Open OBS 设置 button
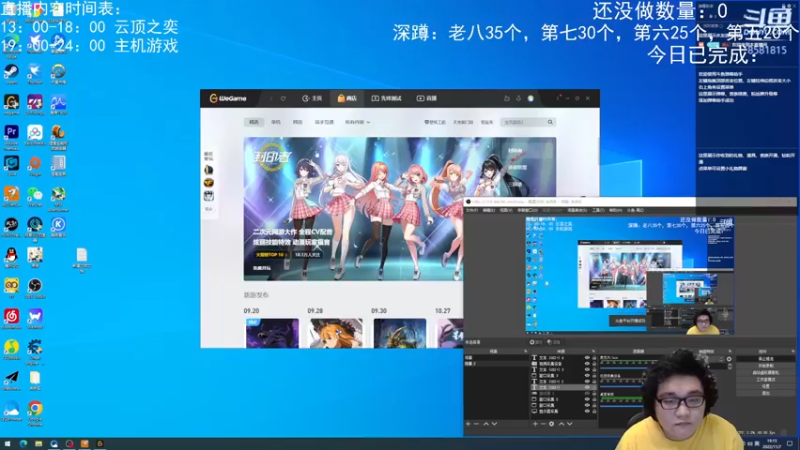 click(x=766, y=386)
